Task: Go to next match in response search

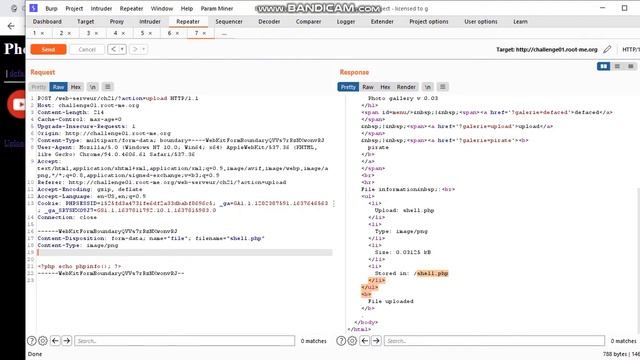Action: pyautogui.click(x=376, y=340)
